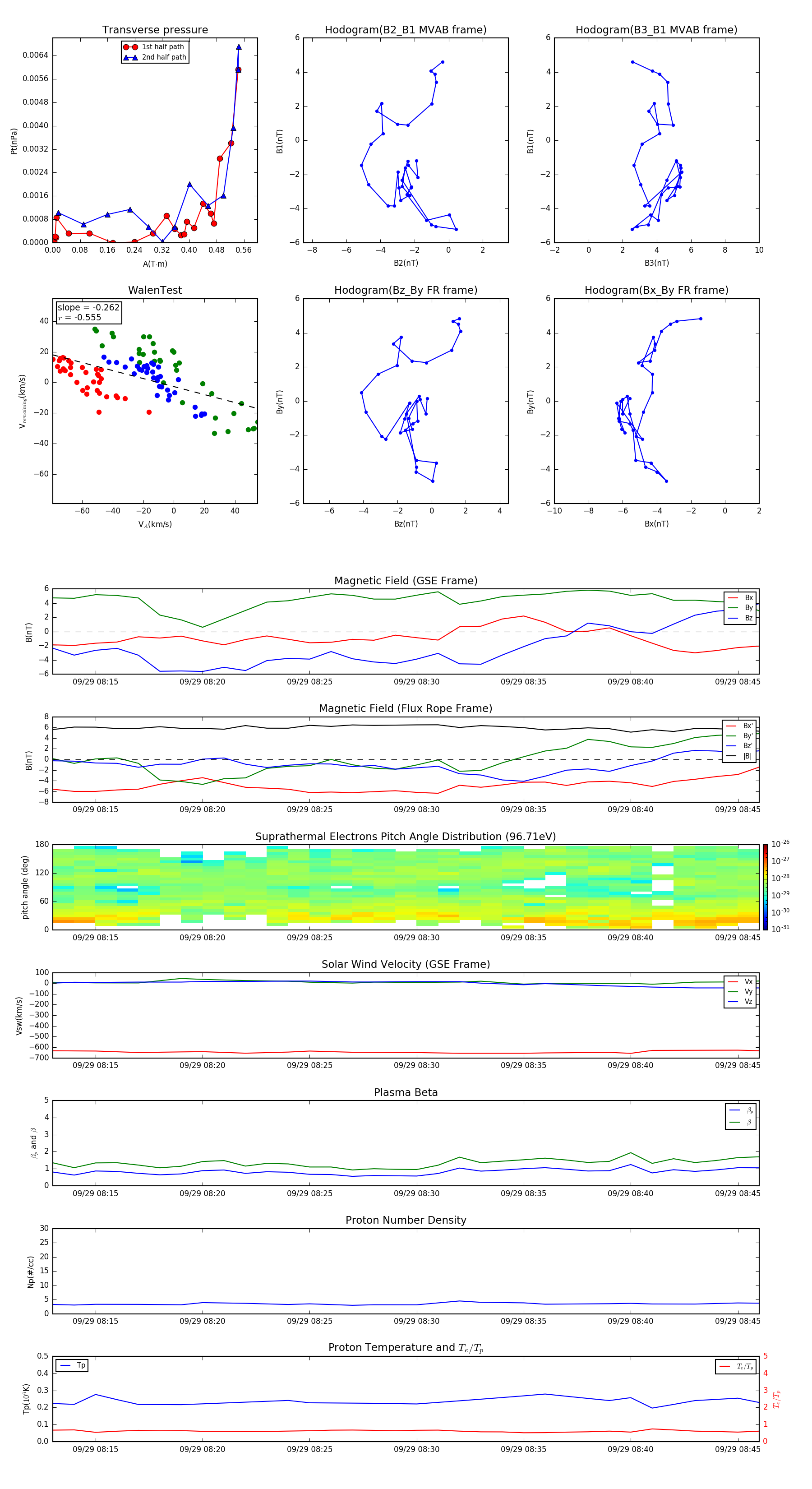This screenshot has height=1489, width=812.
Task: Click the '|B|' legend entry in Flux Rope plot
Action: pyautogui.click(x=740, y=756)
